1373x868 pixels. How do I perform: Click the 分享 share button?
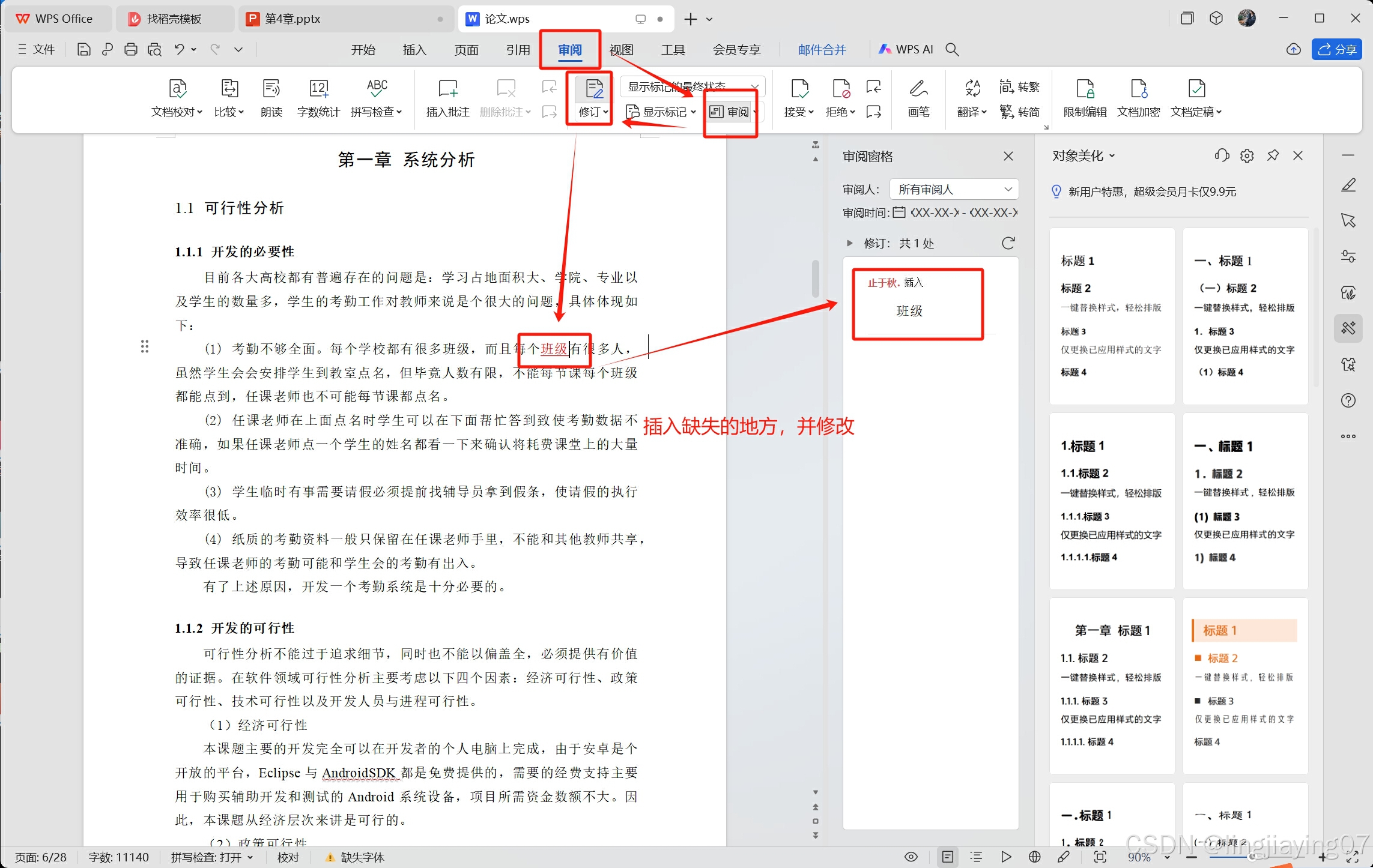pos(1337,50)
